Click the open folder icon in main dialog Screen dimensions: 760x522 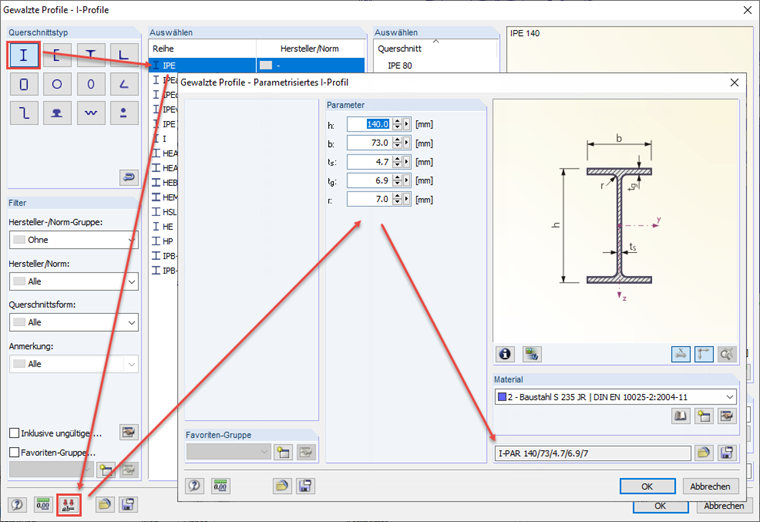[x=104, y=505]
